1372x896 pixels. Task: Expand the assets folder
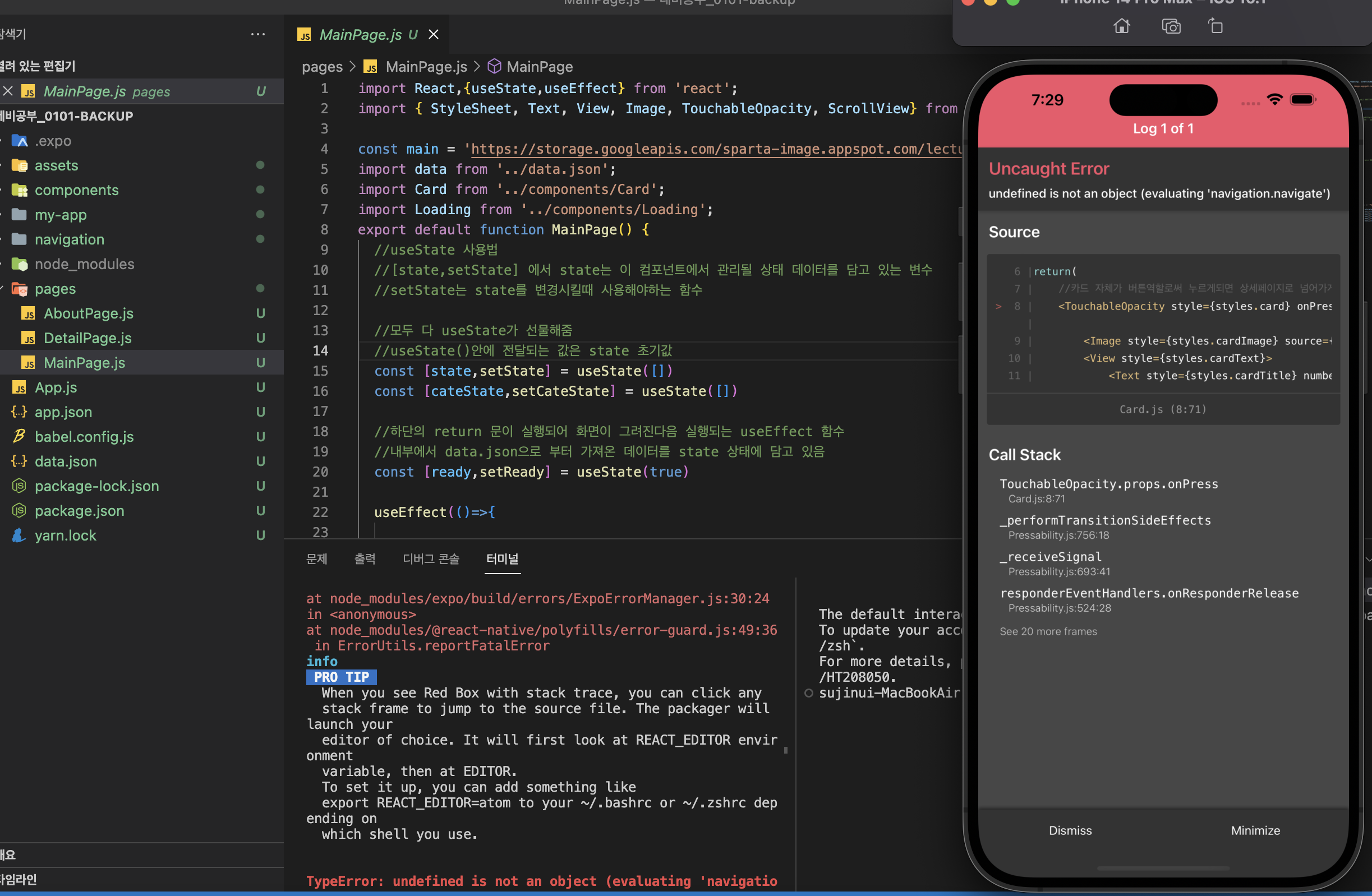(57, 165)
